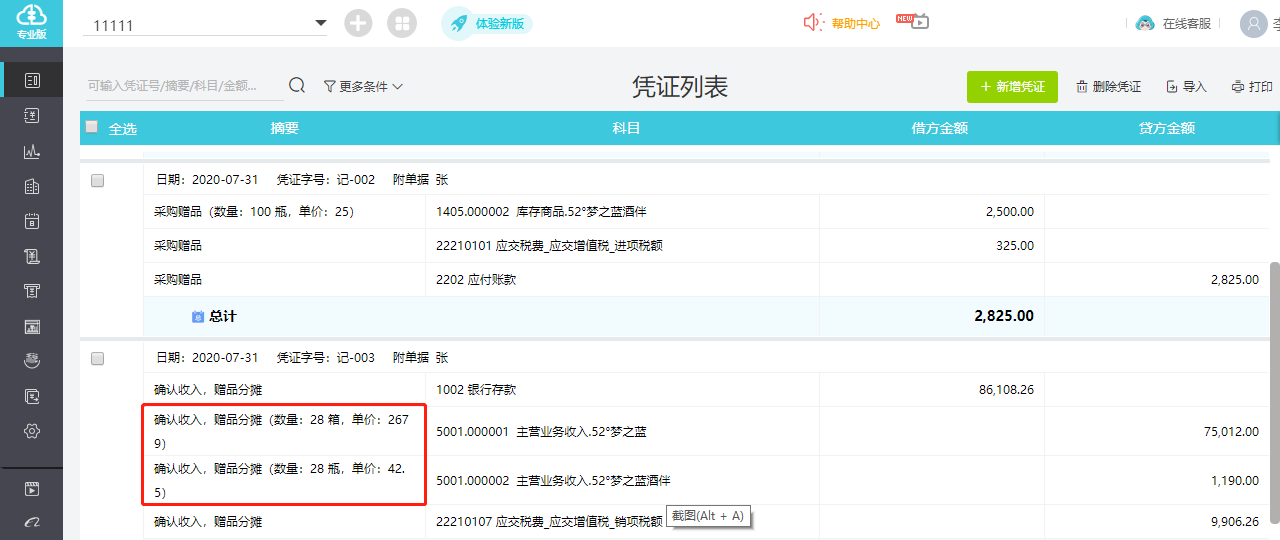Select the 1405.000002 库存商品 subject cell
Image resolution: width=1280 pixels, height=540 pixels.
click(622, 212)
